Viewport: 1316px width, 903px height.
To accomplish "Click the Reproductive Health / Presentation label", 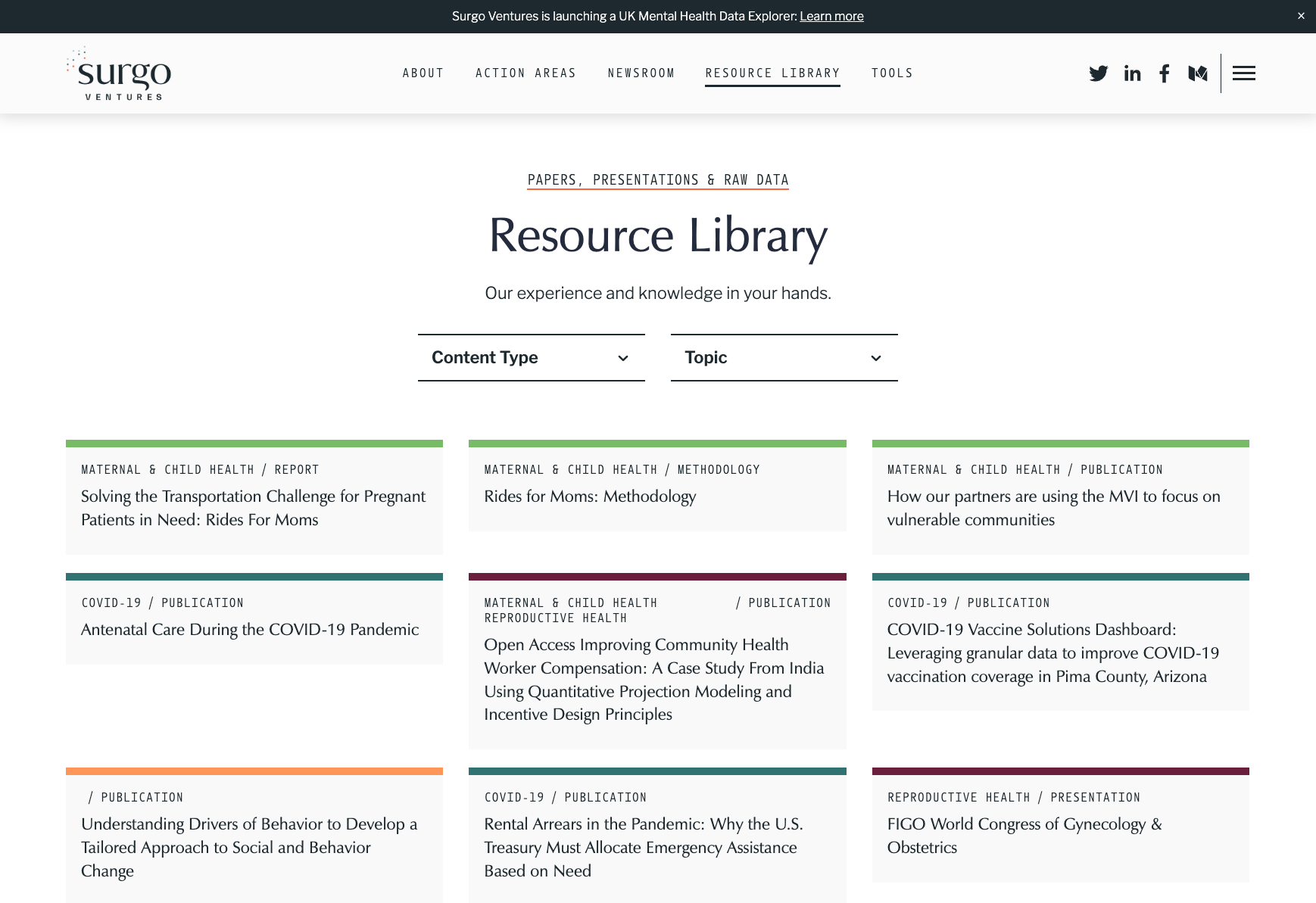I will point(1013,798).
